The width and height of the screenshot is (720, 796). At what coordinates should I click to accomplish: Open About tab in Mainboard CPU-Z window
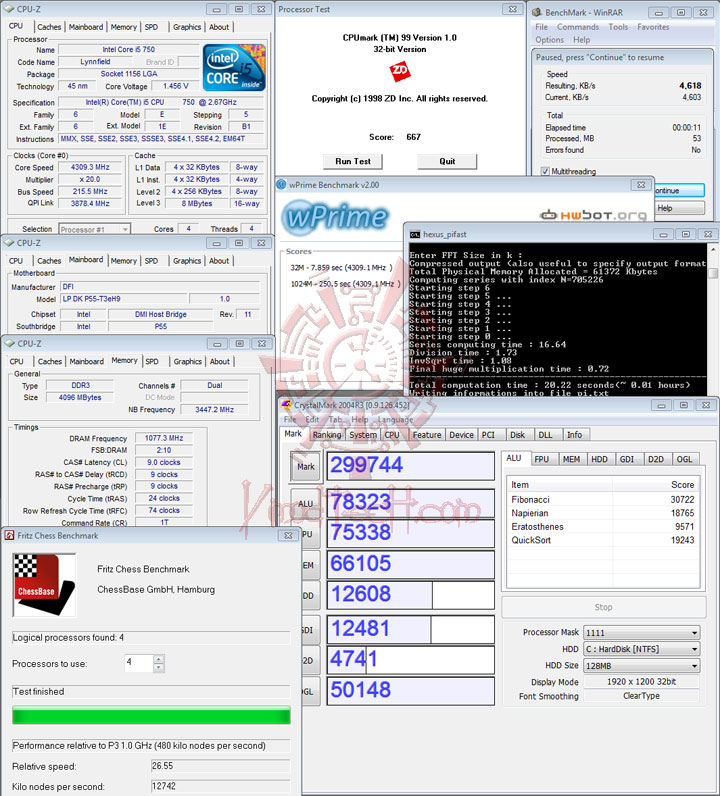point(219,260)
